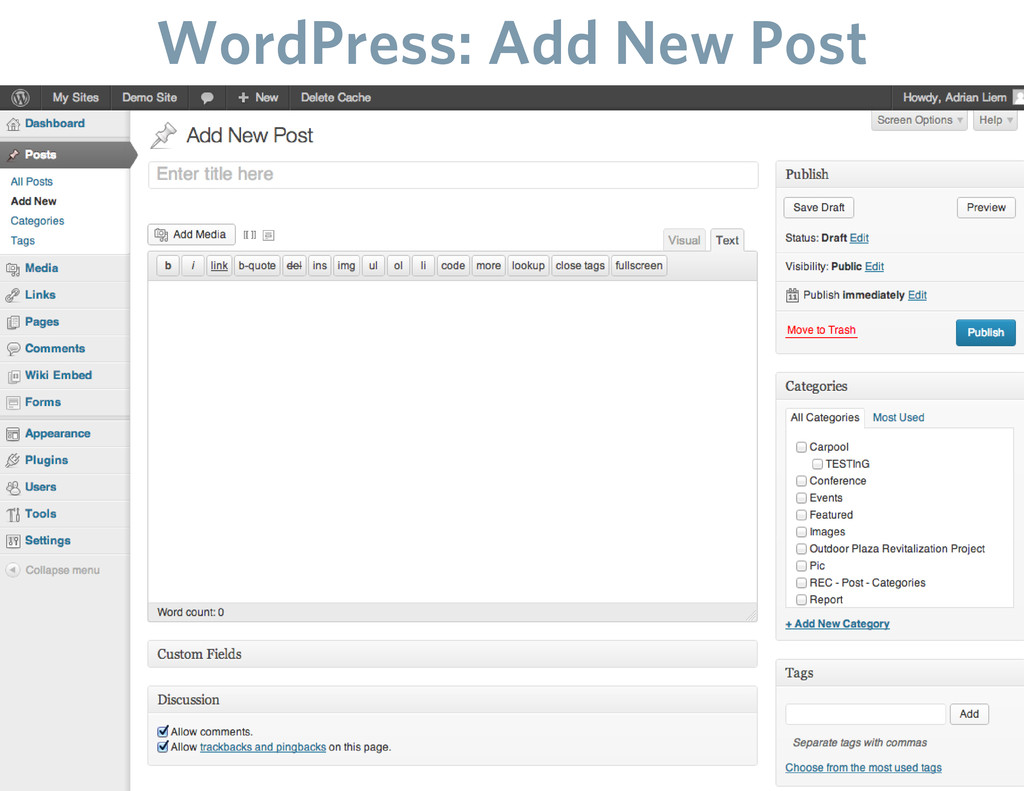Check Outdoor Plaza Revitalization Project checkbox
Image resolution: width=1024 pixels, height=791 pixels.
(x=801, y=549)
